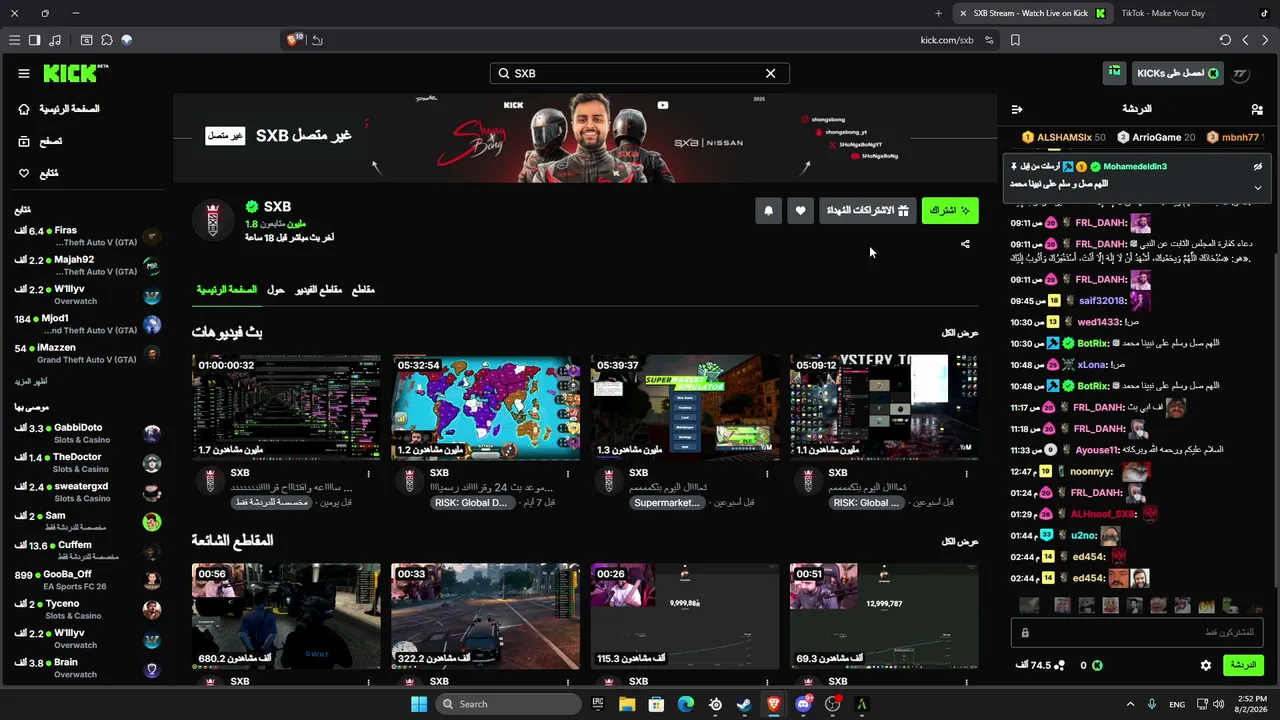
Task: Open iMazzen channel in the sidebar
Action: (x=88, y=354)
